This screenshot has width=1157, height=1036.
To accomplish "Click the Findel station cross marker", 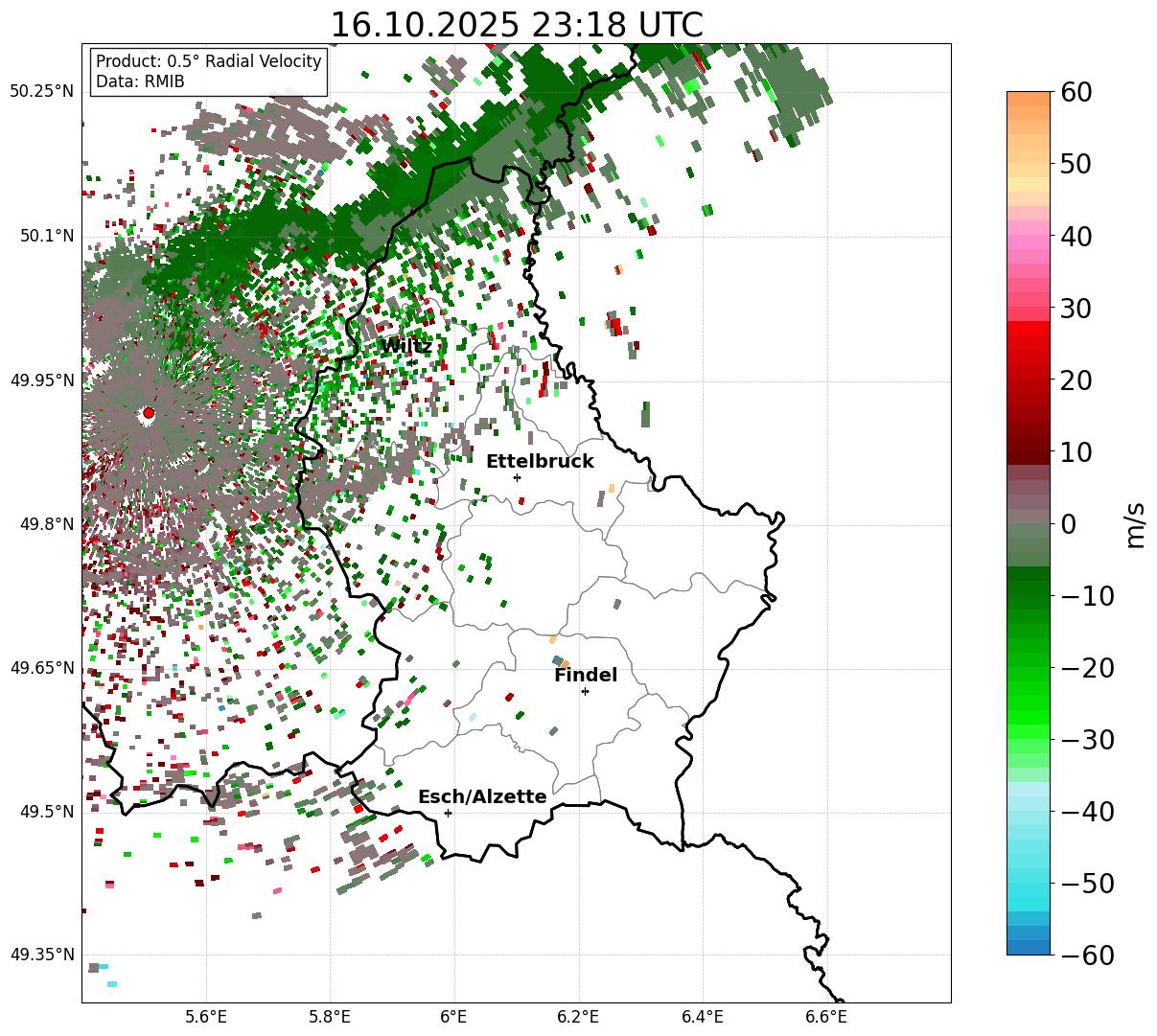I will pyautogui.click(x=585, y=691).
